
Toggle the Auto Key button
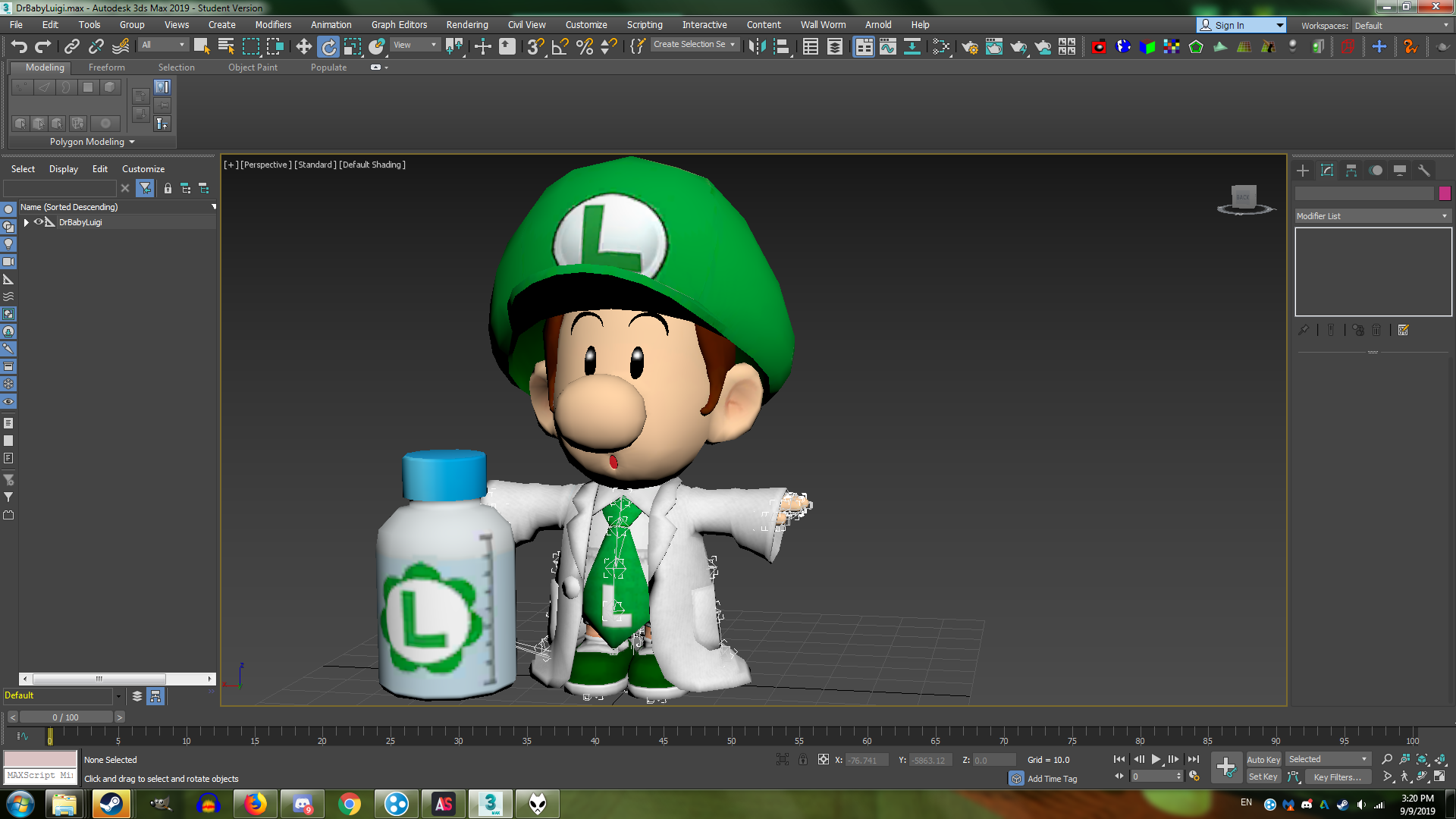1263,759
